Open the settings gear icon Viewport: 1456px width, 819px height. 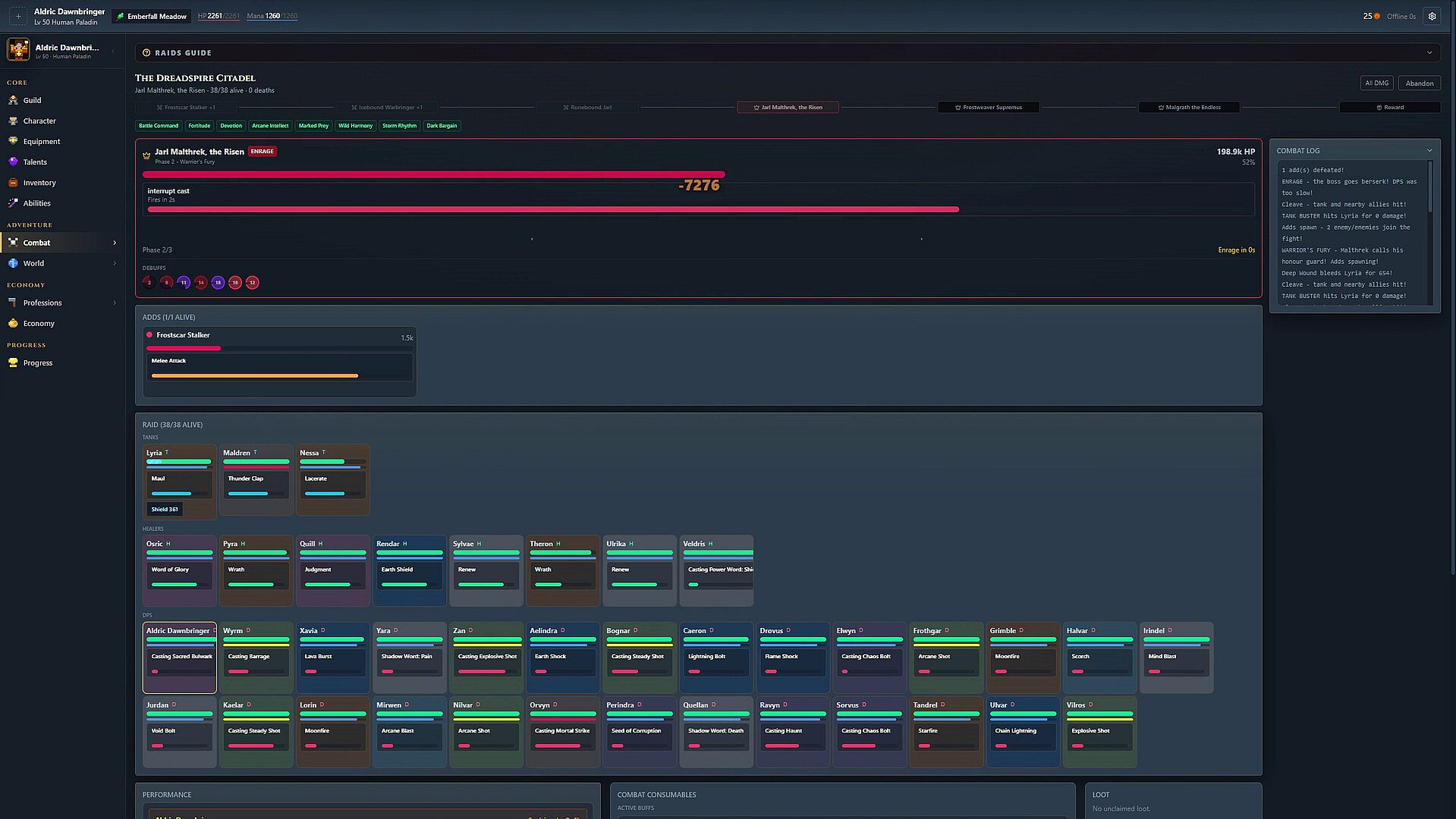(1432, 16)
